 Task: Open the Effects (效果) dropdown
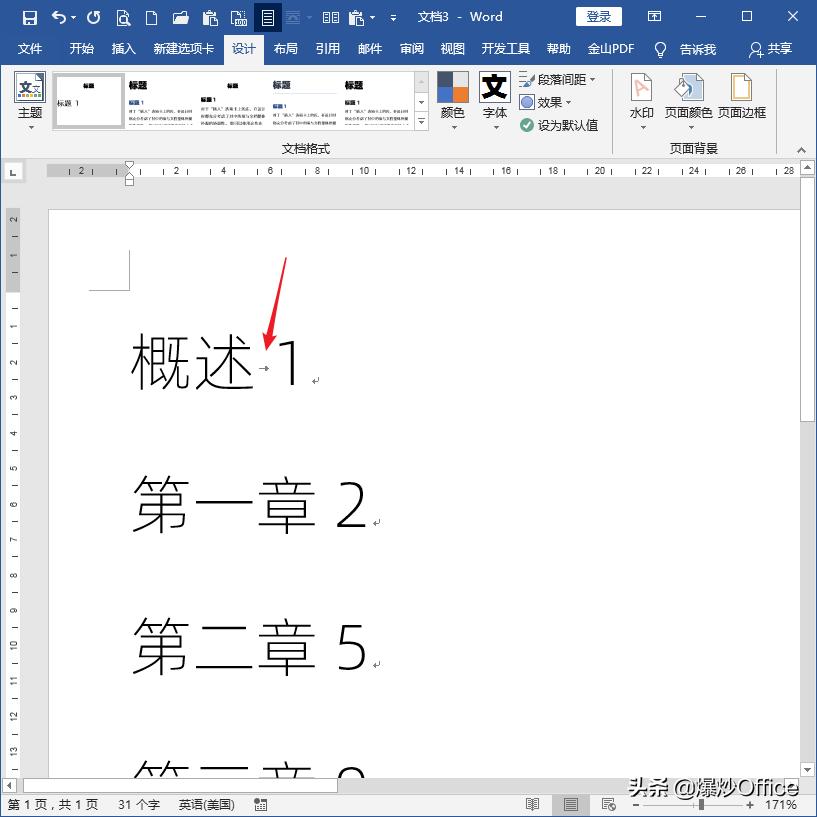(551, 101)
